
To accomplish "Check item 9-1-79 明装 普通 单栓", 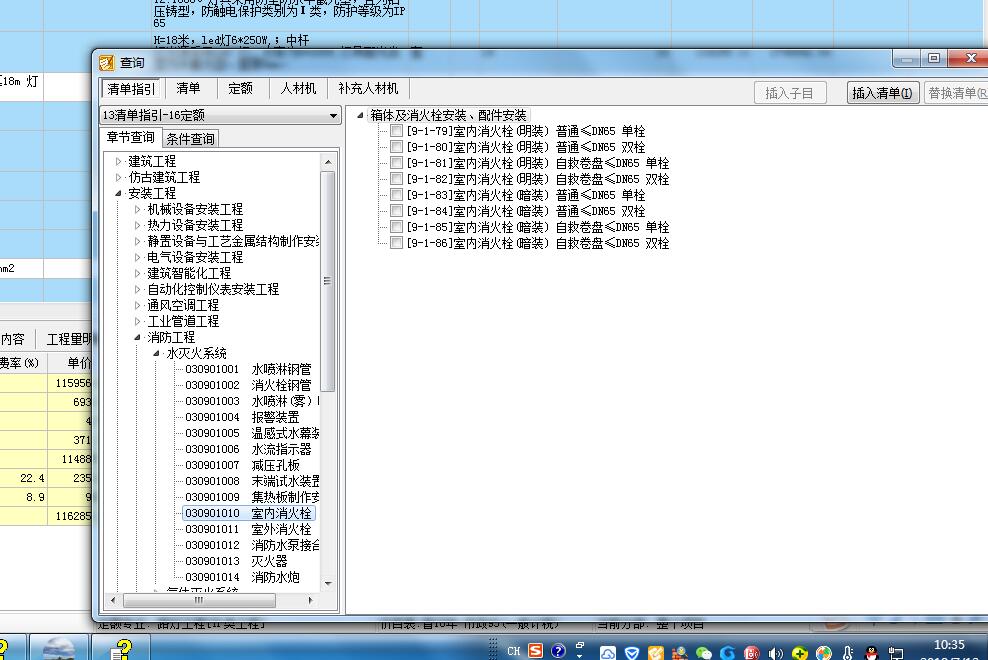I will coord(396,130).
